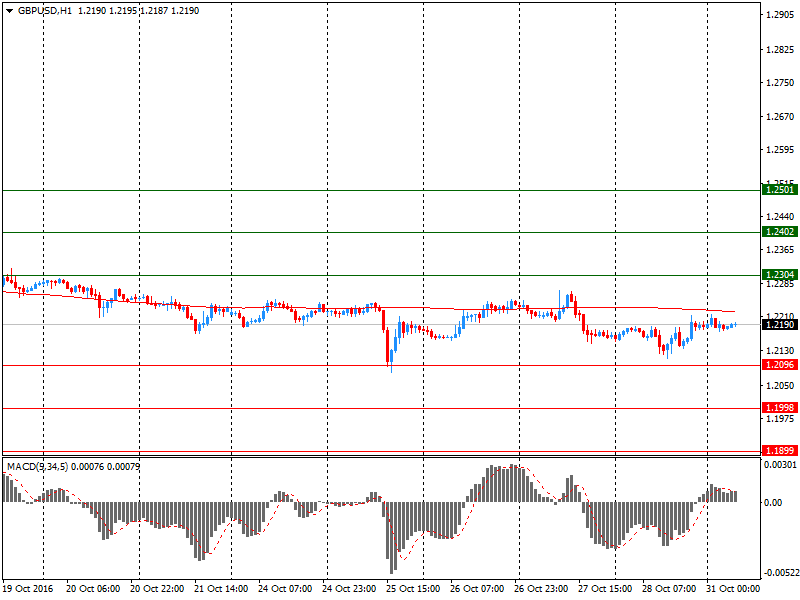Select the 19 Oct 2016 time axis label
The height and width of the screenshot is (600, 800).
click(28, 588)
